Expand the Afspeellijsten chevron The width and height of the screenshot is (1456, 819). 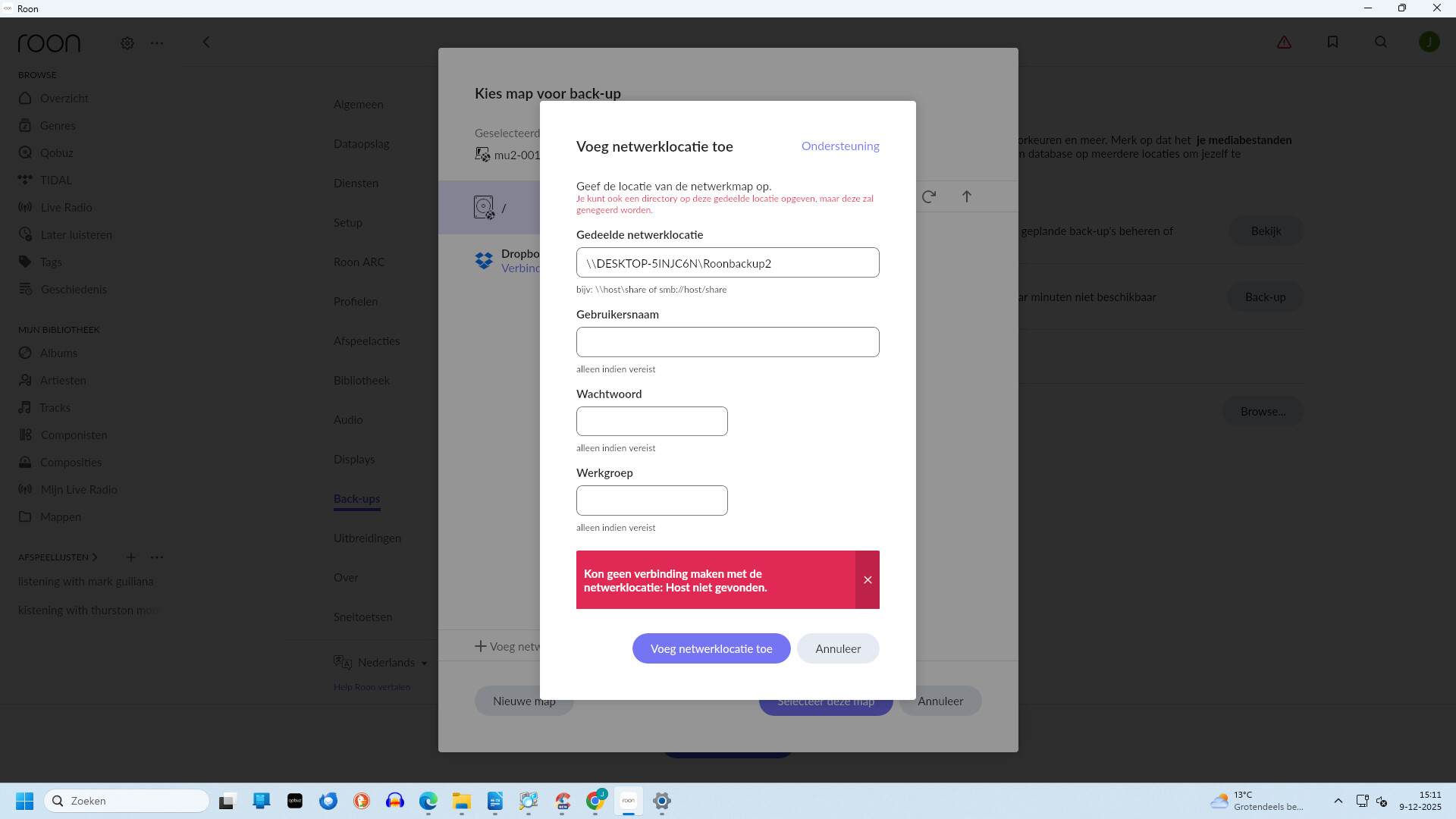pos(95,557)
